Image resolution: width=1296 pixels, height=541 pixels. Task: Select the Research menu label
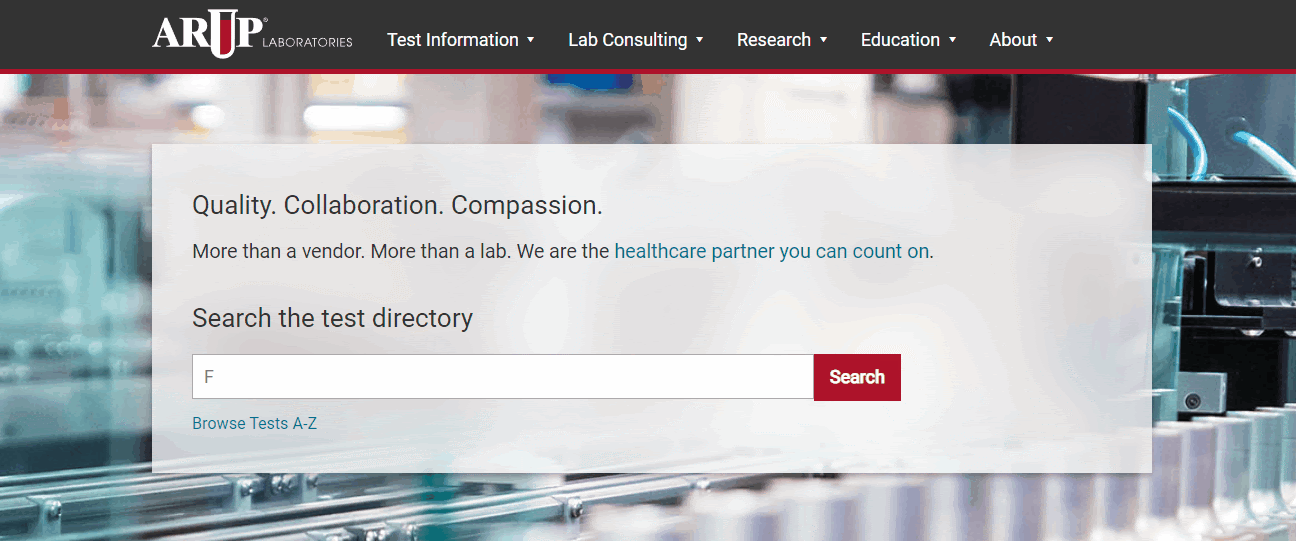773,40
